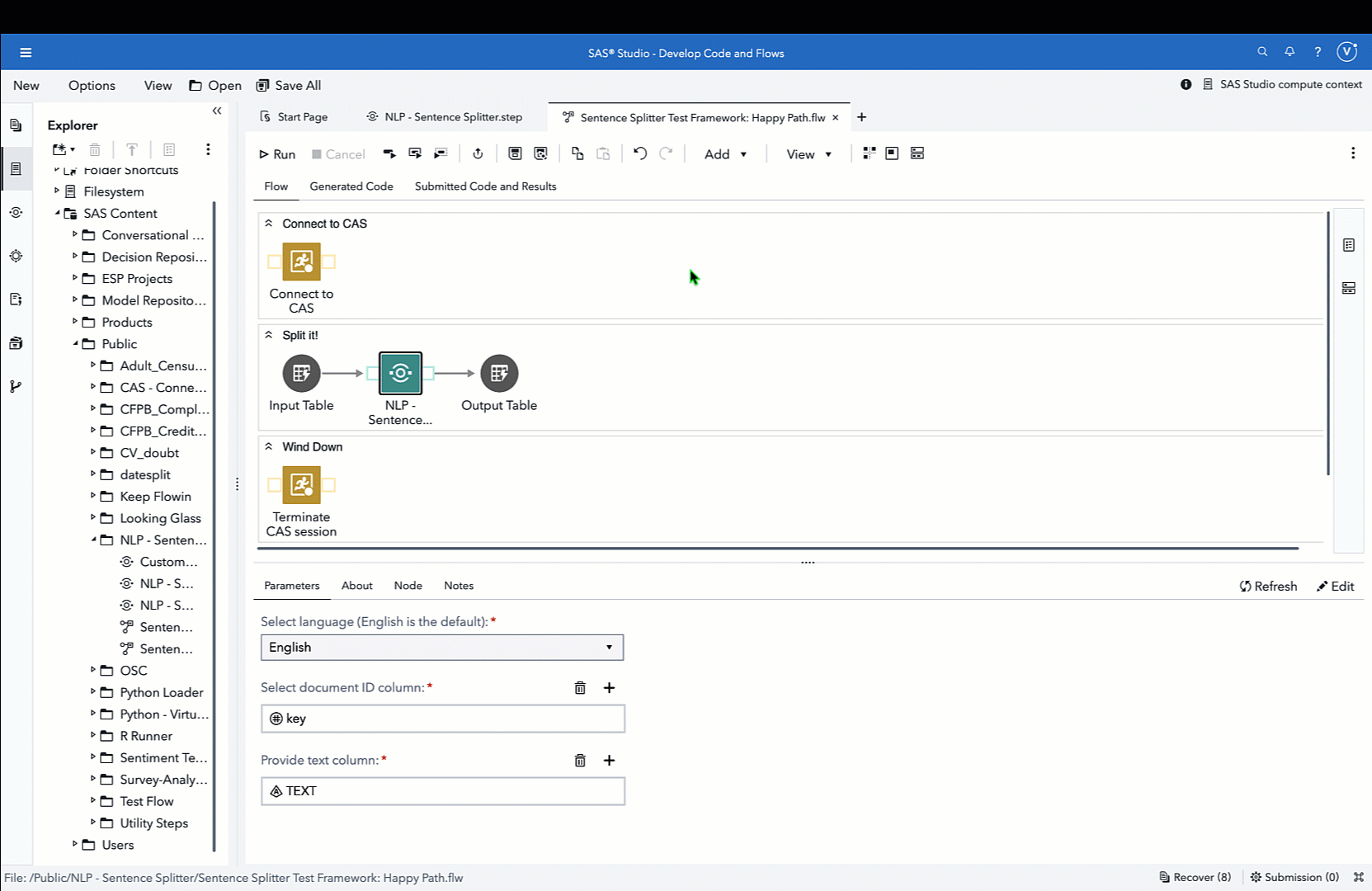The height and width of the screenshot is (891, 1372).
Task: Open the Git repositories sidebar icon
Action: tap(16, 386)
